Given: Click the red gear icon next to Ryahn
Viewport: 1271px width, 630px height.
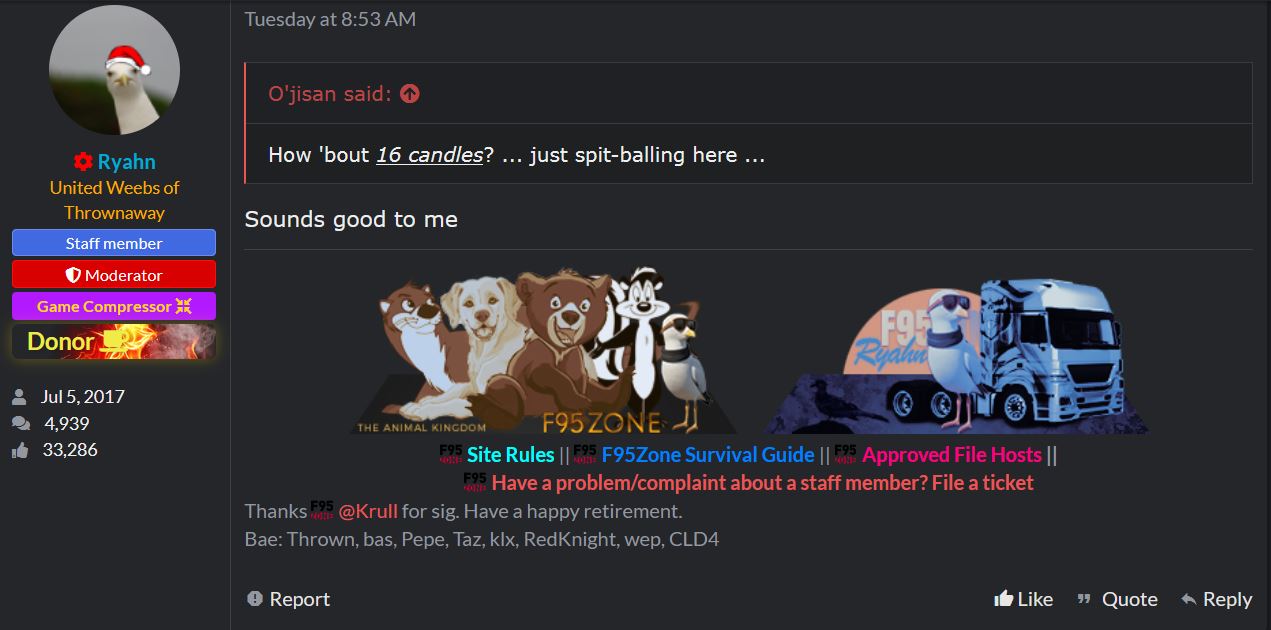Looking at the screenshot, I should [x=83, y=162].
